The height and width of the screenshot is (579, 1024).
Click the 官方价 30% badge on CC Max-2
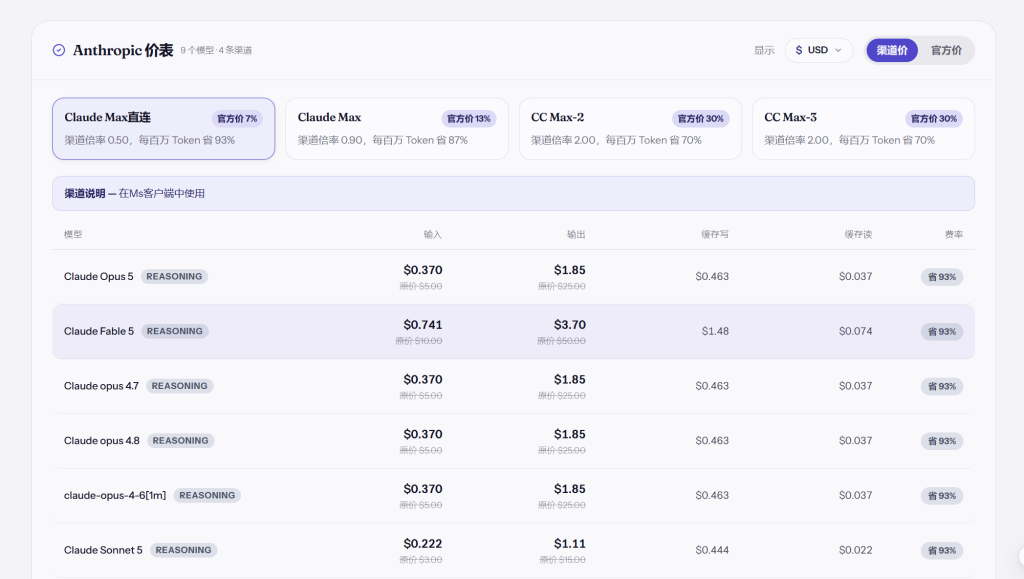(701, 119)
